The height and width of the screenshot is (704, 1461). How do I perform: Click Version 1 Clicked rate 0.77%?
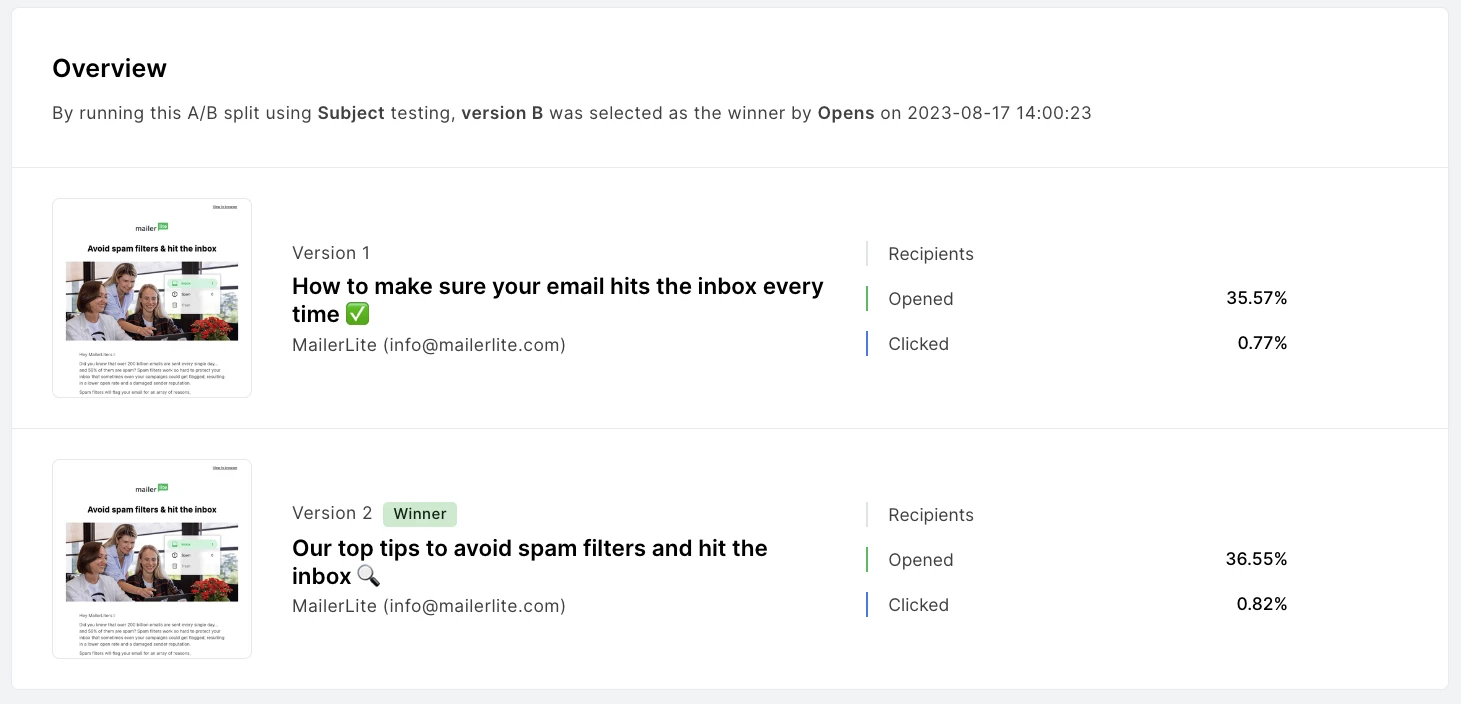click(x=1262, y=343)
